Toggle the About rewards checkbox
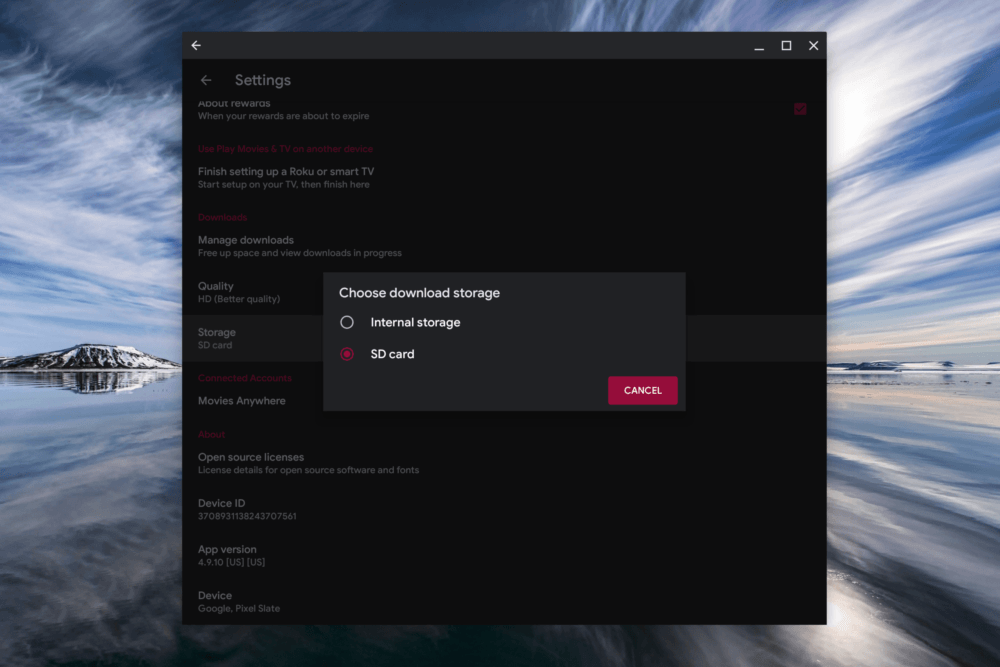The width and height of the screenshot is (1000, 667). pyautogui.click(x=800, y=109)
